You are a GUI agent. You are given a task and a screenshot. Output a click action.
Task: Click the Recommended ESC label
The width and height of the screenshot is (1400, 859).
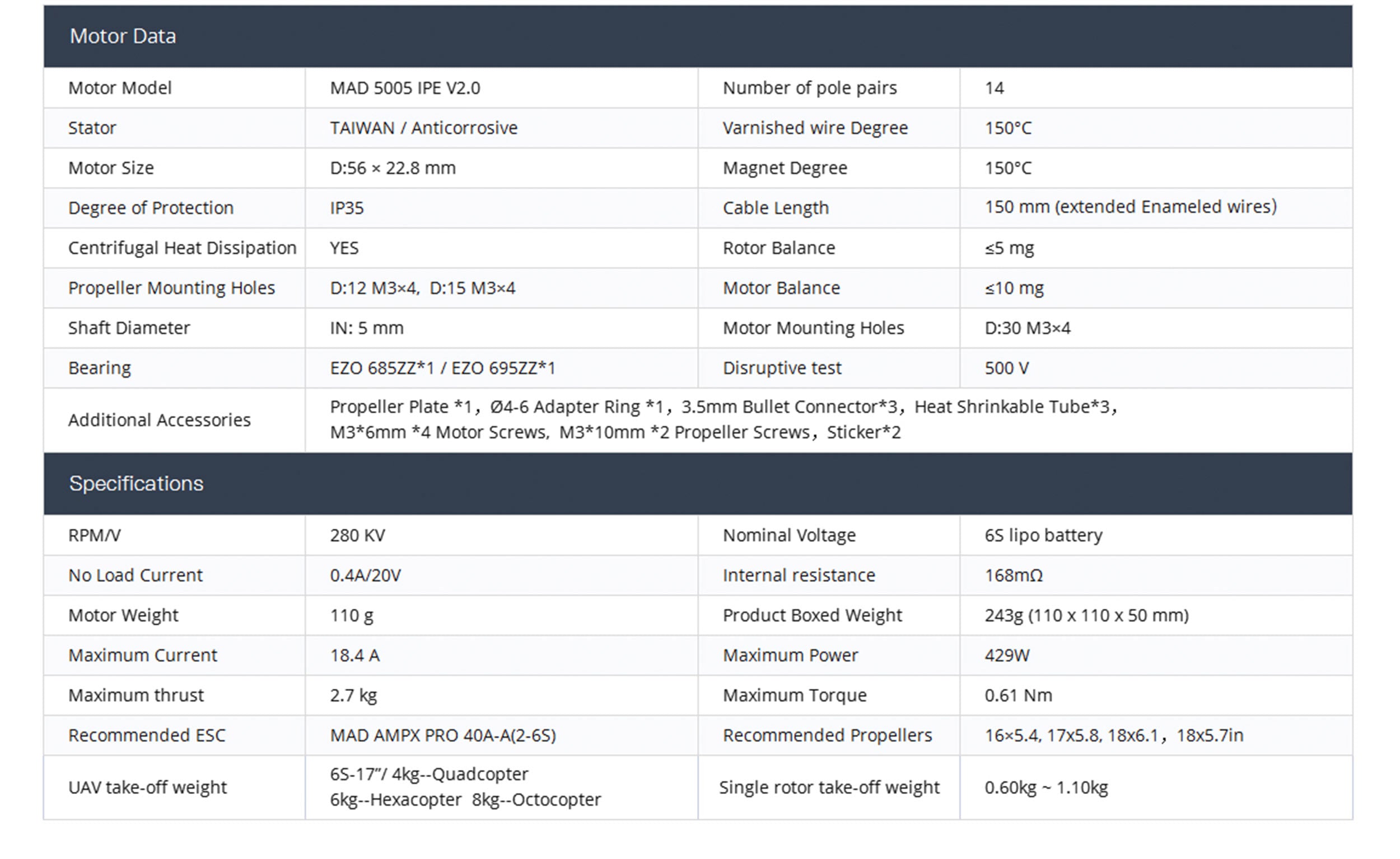147,736
